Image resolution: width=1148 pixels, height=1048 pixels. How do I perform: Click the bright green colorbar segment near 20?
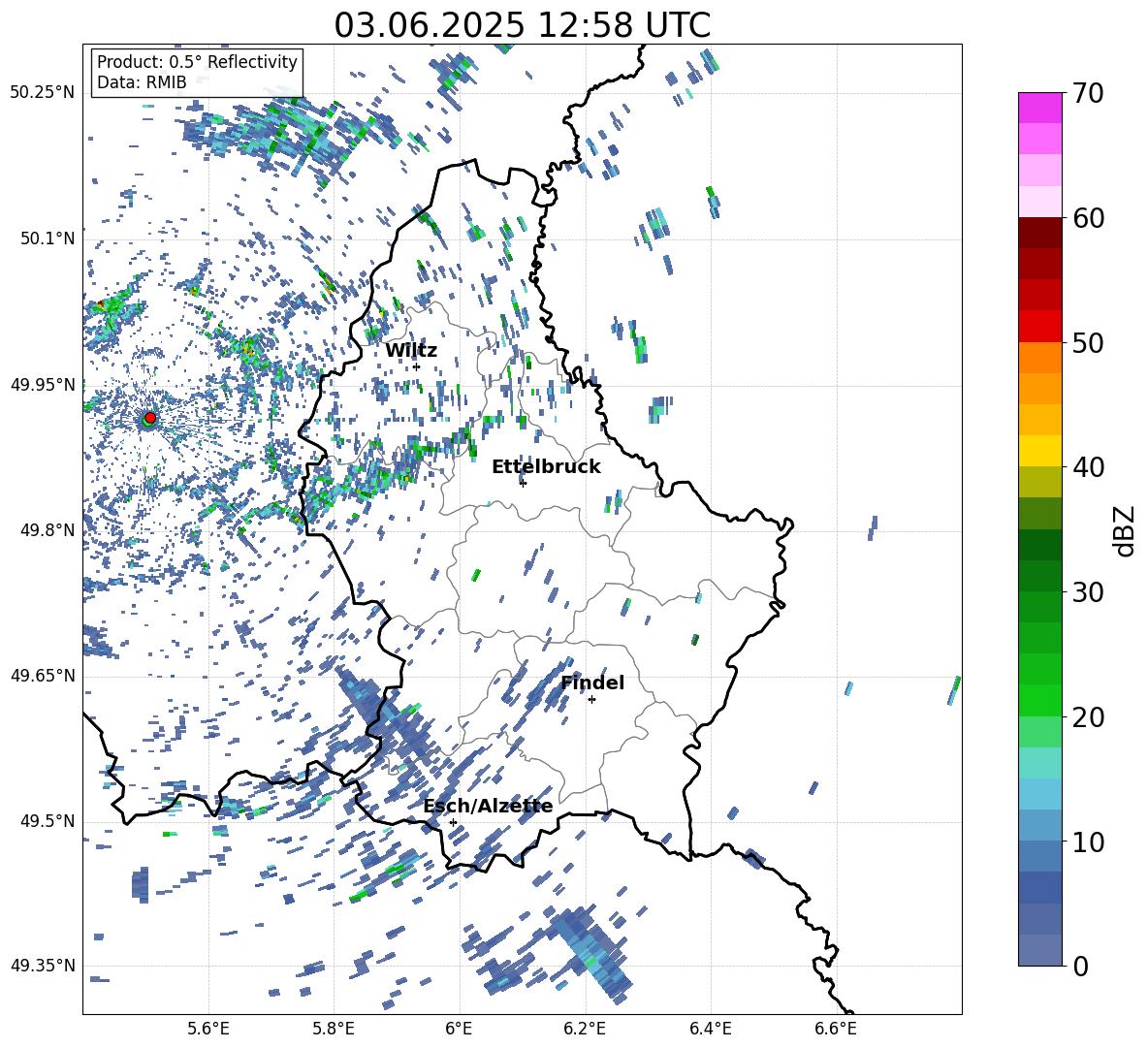tap(1040, 700)
